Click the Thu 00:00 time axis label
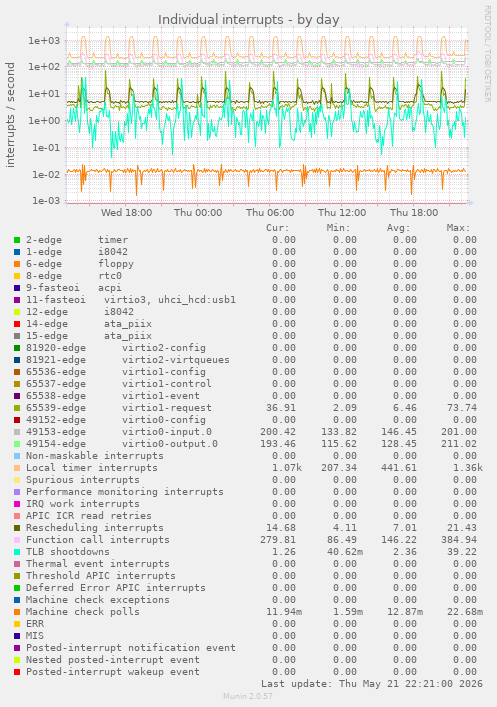The height and width of the screenshot is (707, 497). tap(198, 212)
